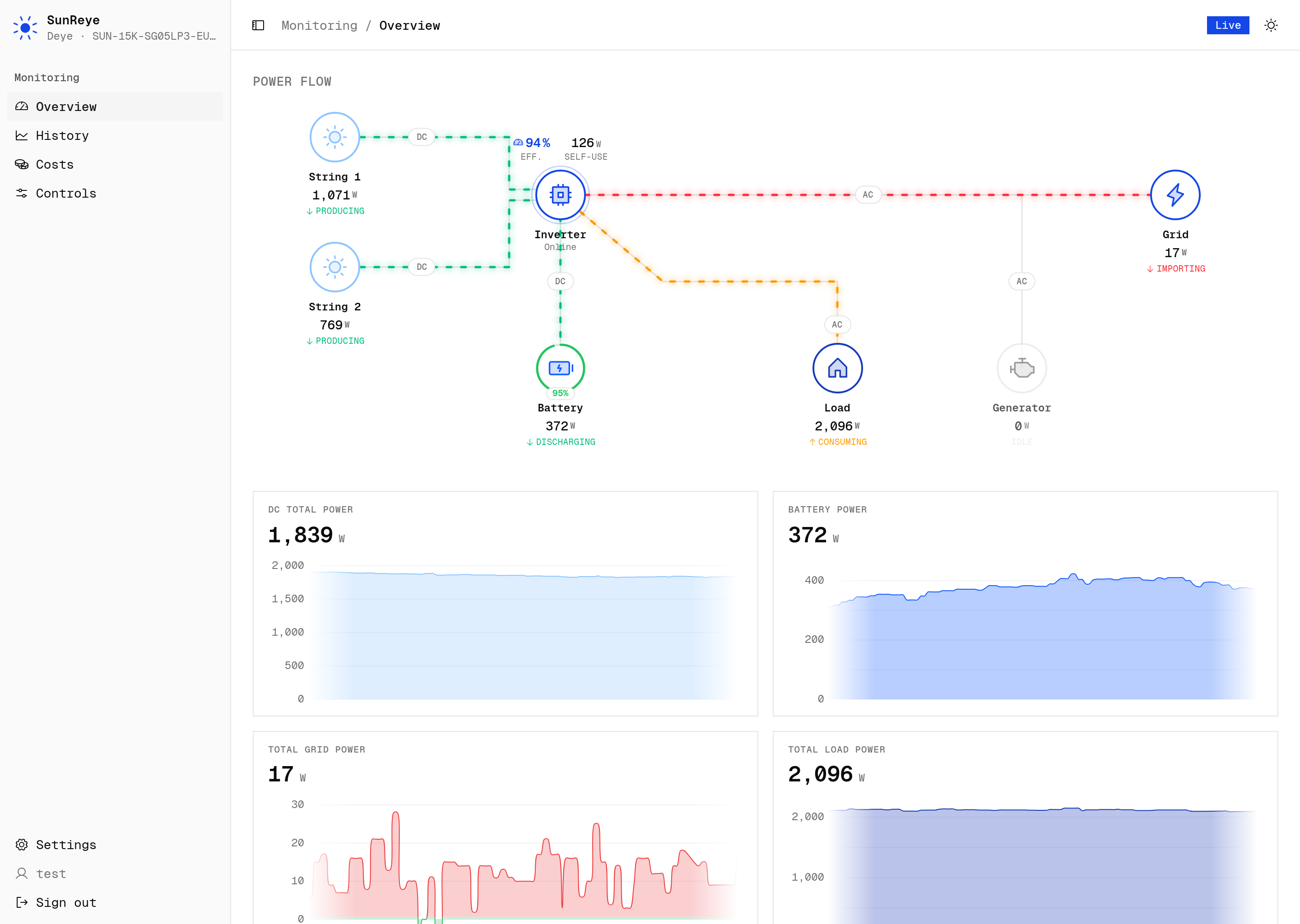Click the Load 2,096 W flow reading
This screenshot has height=924, width=1300.
point(837,426)
